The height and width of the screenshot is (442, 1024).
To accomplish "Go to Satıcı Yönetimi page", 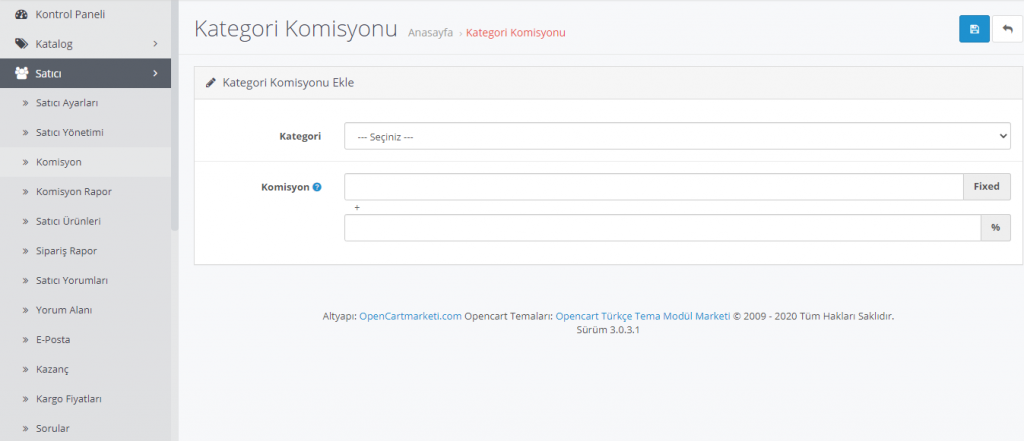I will (x=70, y=132).
